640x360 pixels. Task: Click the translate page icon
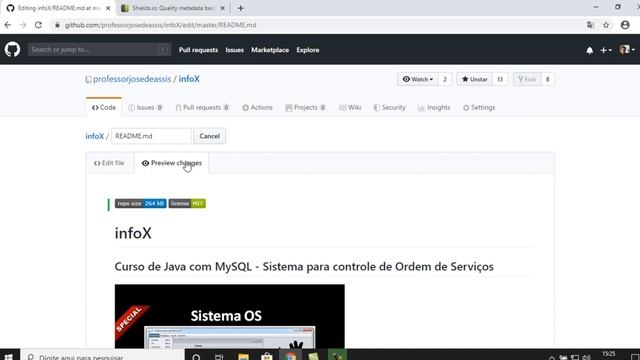click(x=590, y=25)
